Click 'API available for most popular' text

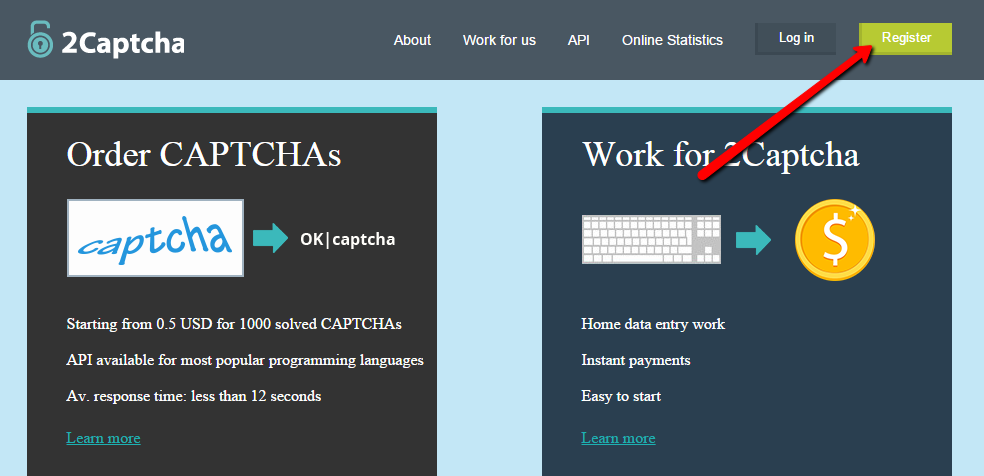[245, 361]
